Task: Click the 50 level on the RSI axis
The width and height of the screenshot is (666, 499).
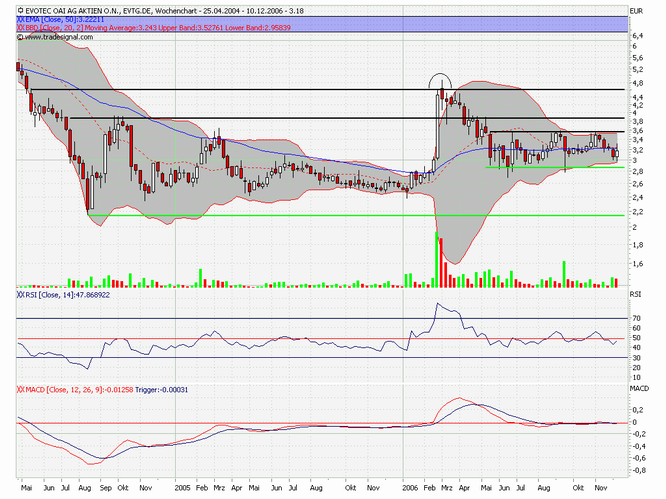Action: [x=636, y=338]
